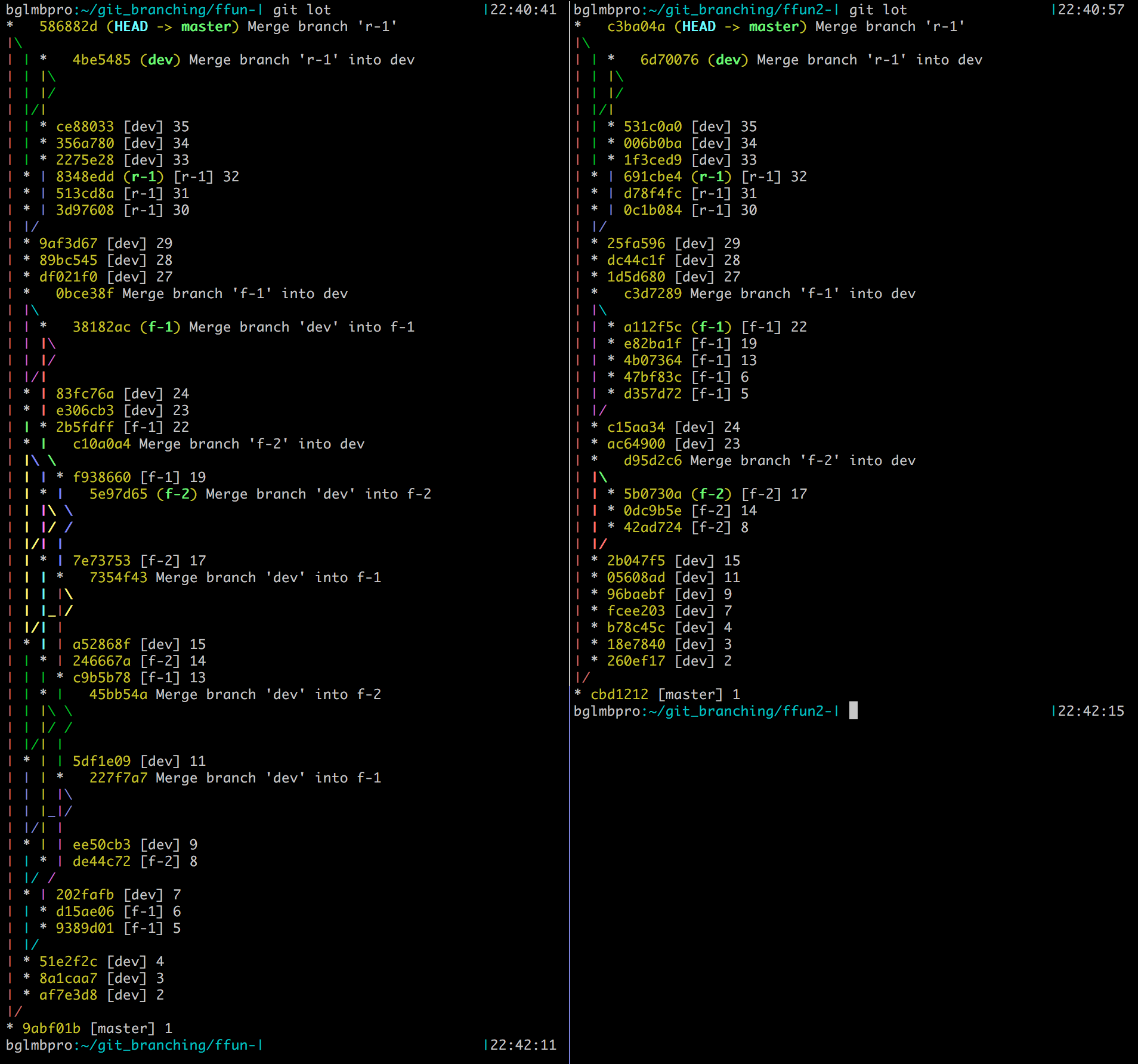Click right pane timestamp 22:42:15
This screenshot has width=1138, height=1064.
tap(1091, 712)
